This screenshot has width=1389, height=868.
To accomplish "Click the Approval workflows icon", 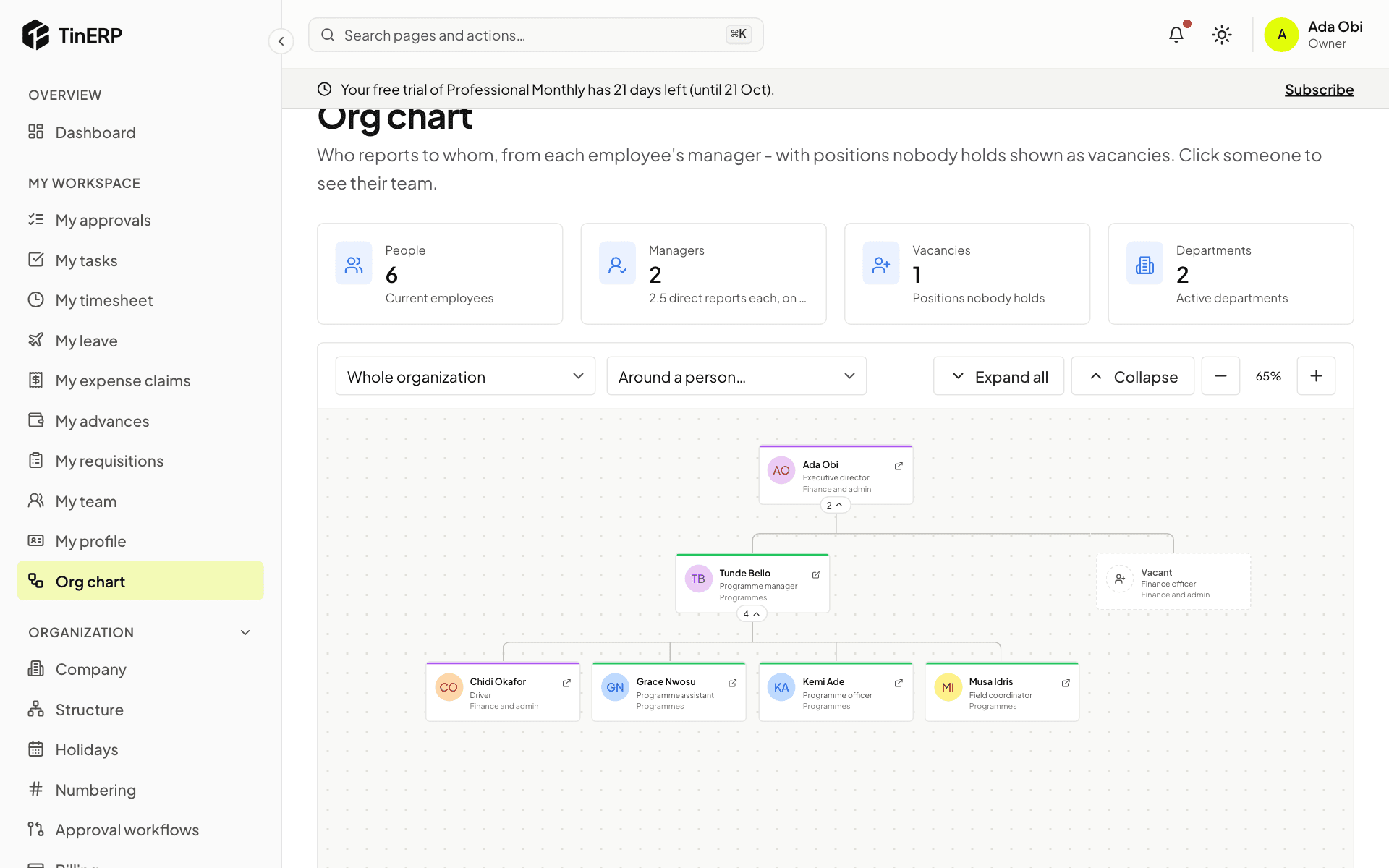I will pyautogui.click(x=36, y=829).
